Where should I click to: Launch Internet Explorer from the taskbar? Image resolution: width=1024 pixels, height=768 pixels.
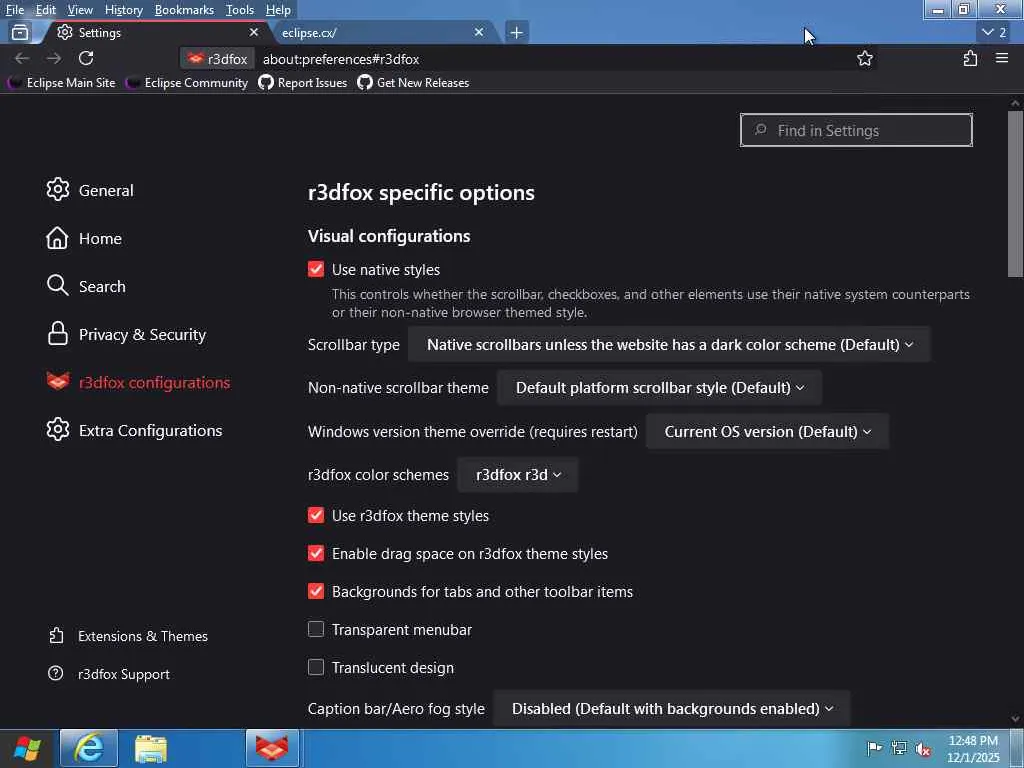[89, 748]
